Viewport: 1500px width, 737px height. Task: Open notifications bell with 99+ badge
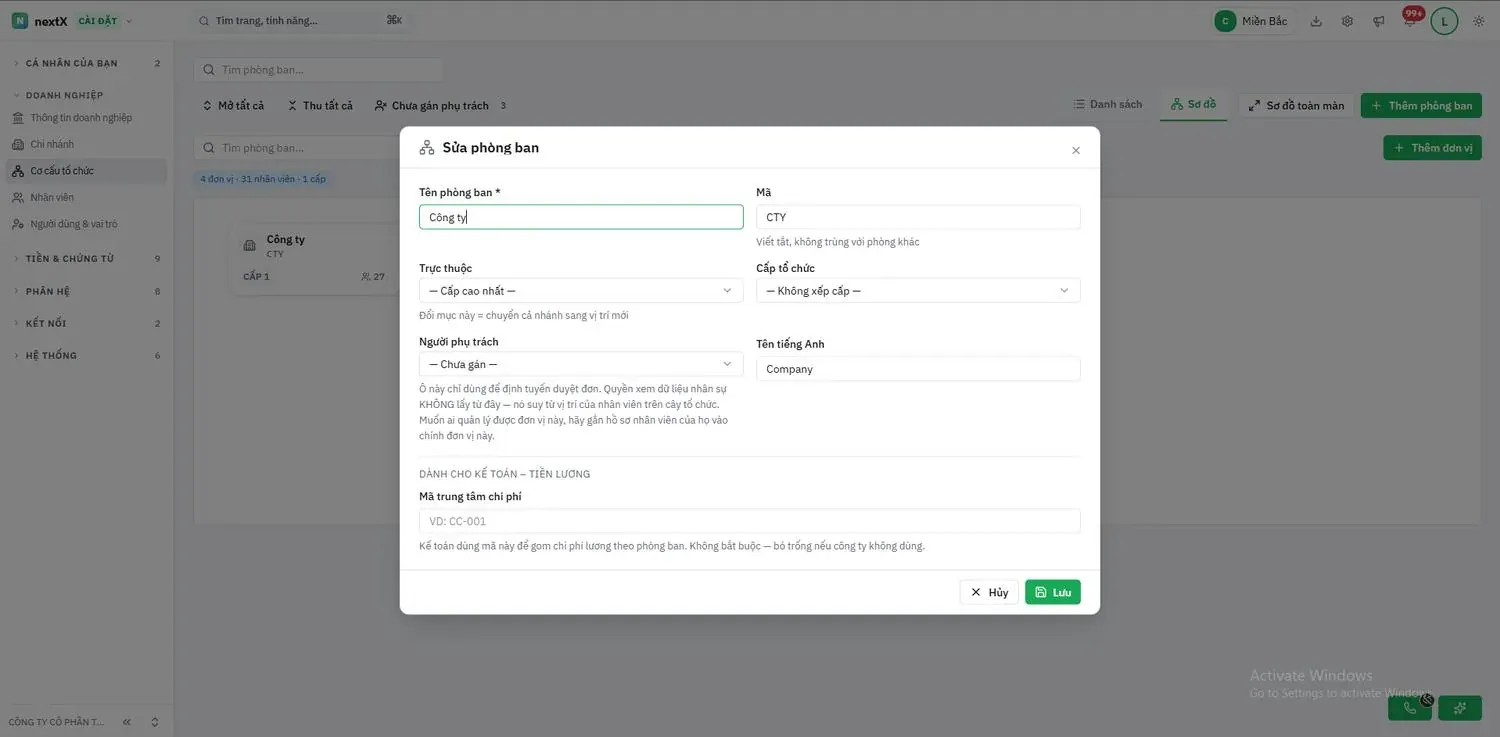click(x=1410, y=19)
